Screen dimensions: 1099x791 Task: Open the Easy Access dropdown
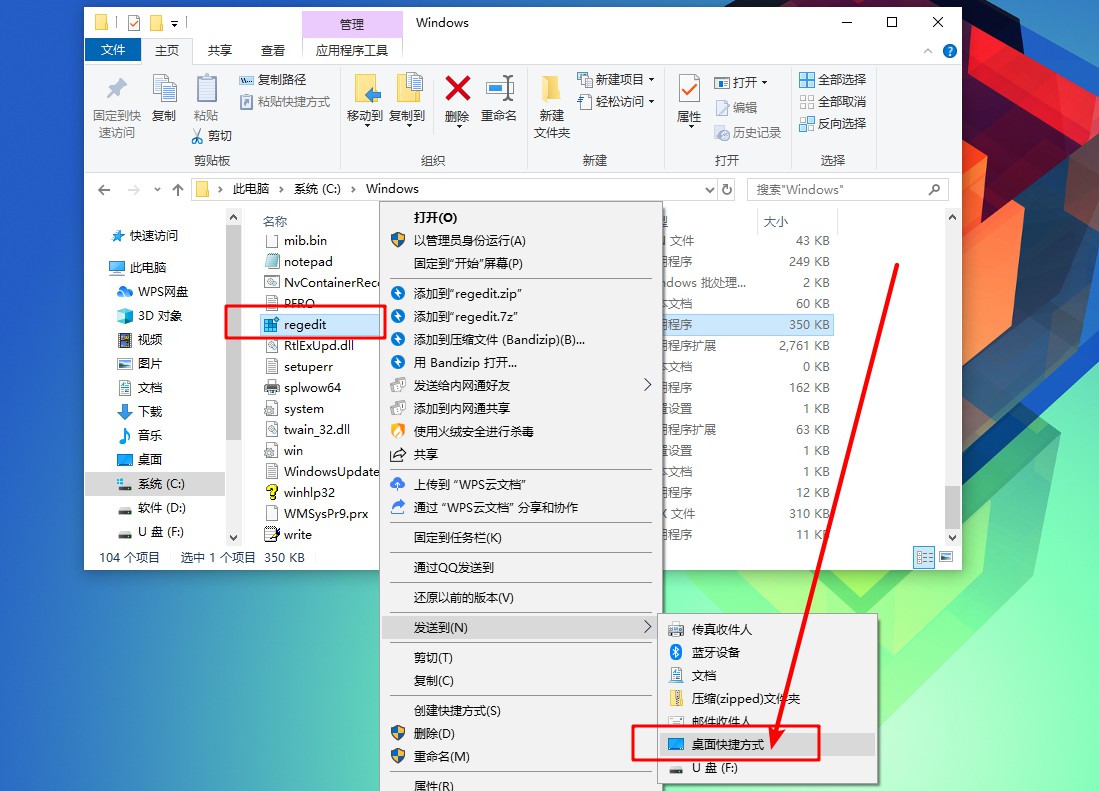pos(616,102)
